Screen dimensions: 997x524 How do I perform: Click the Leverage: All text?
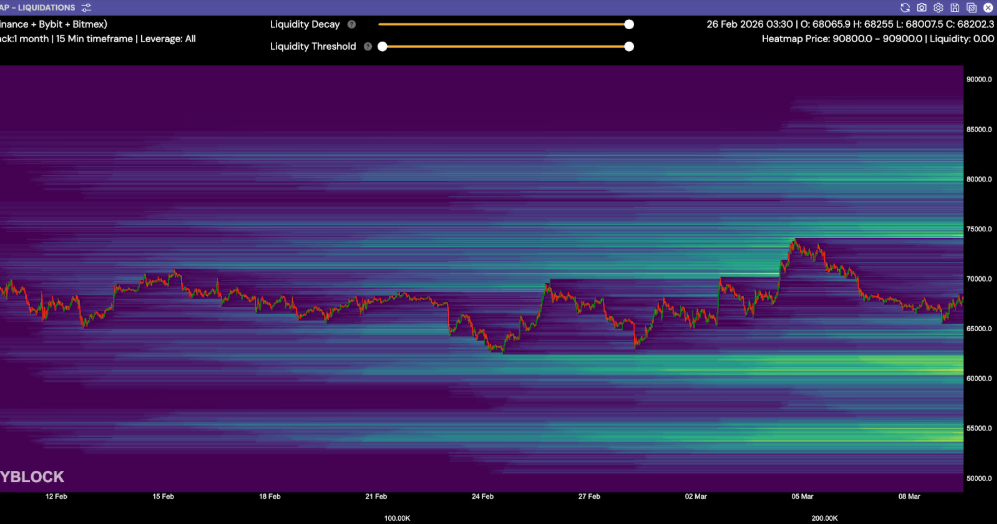pos(167,39)
